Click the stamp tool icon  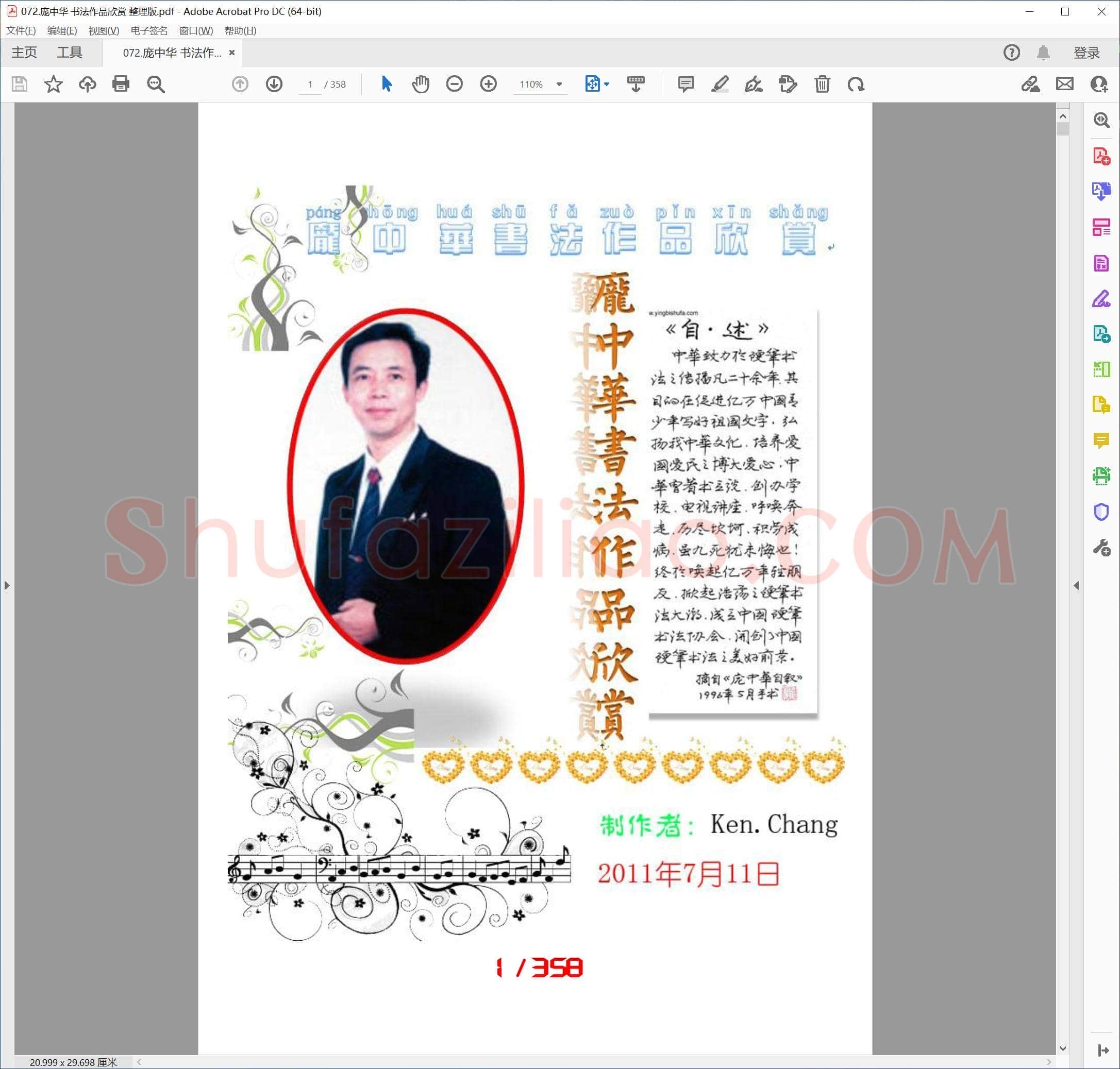(x=788, y=84)
